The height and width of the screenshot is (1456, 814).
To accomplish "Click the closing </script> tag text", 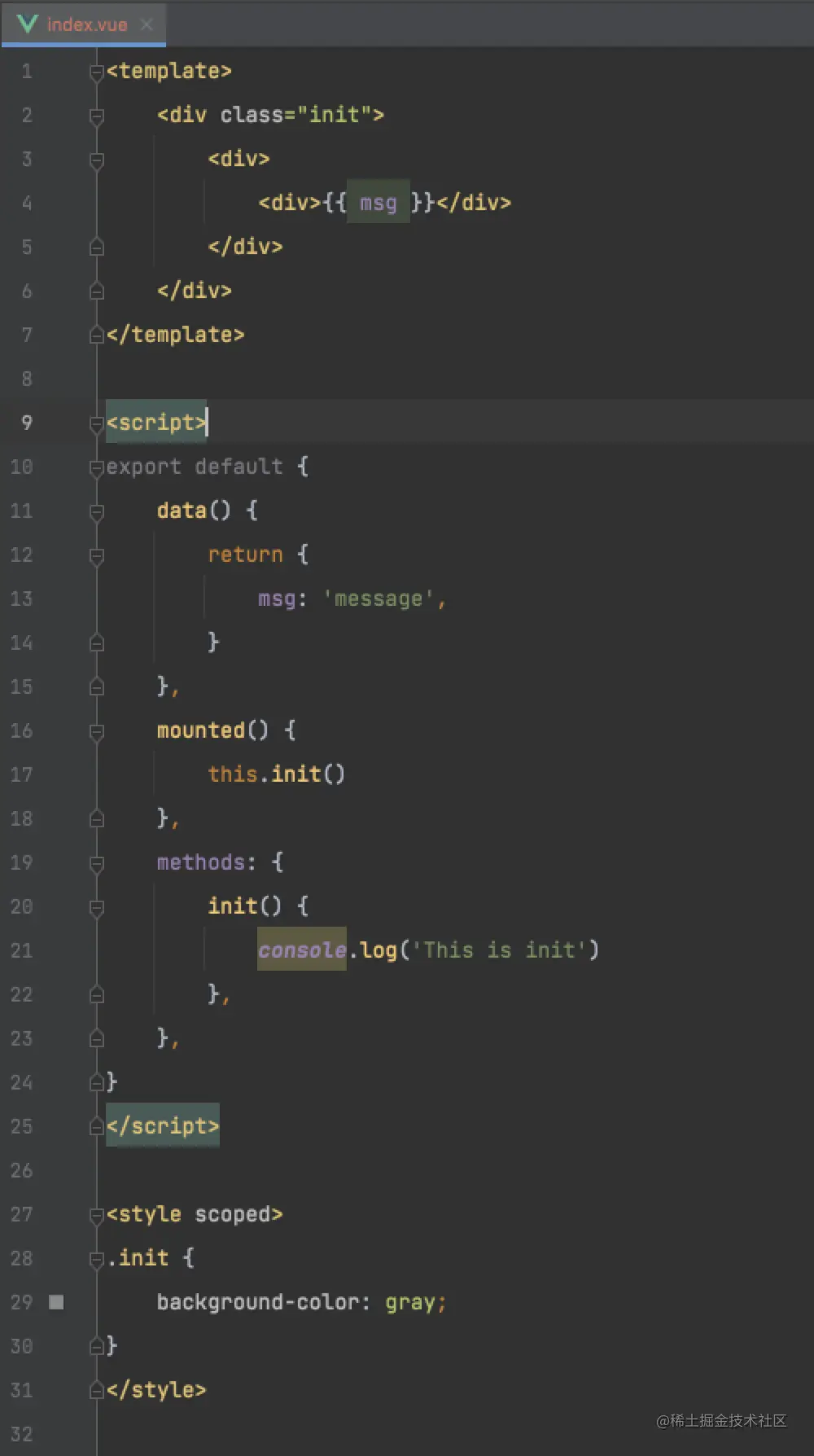I will [x=163, y=1125].
